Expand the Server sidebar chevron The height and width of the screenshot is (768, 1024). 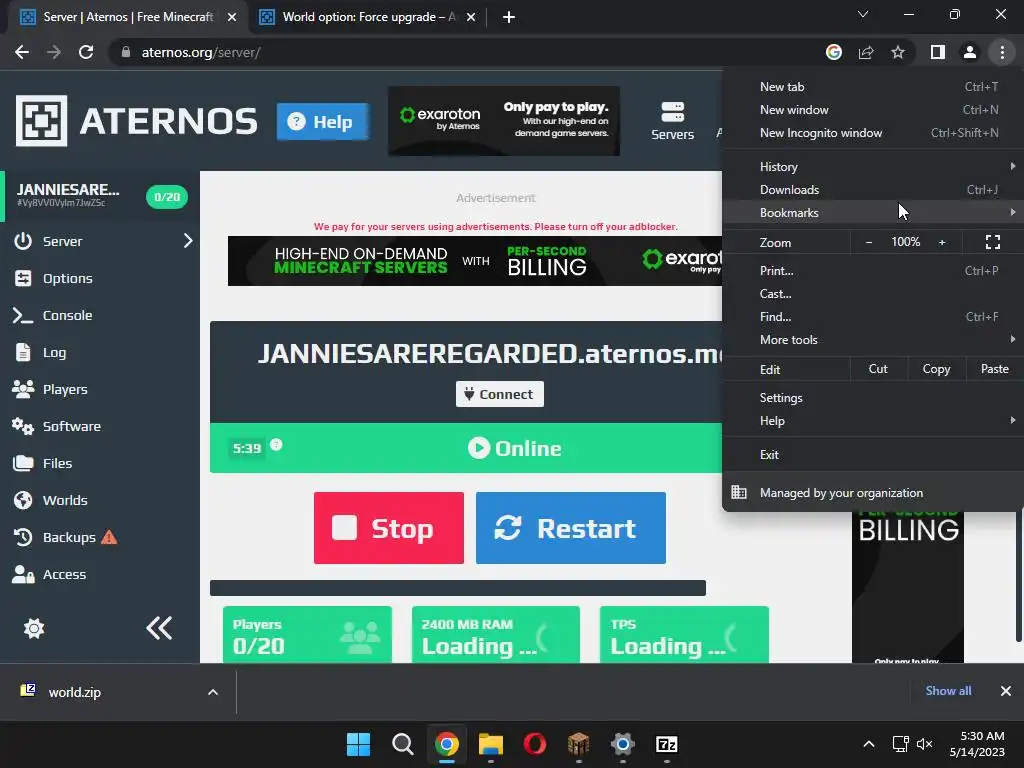188,241
